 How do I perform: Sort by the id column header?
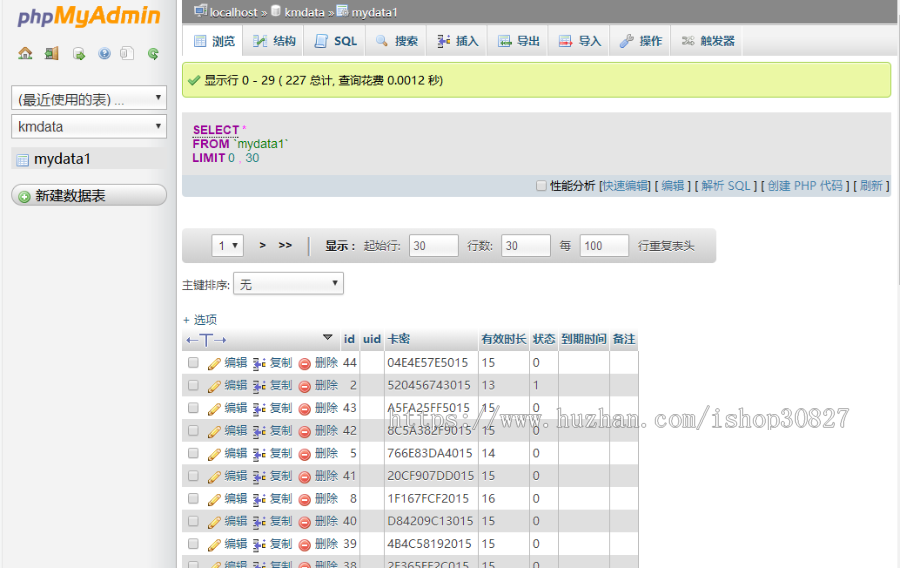tap(349, 339)
